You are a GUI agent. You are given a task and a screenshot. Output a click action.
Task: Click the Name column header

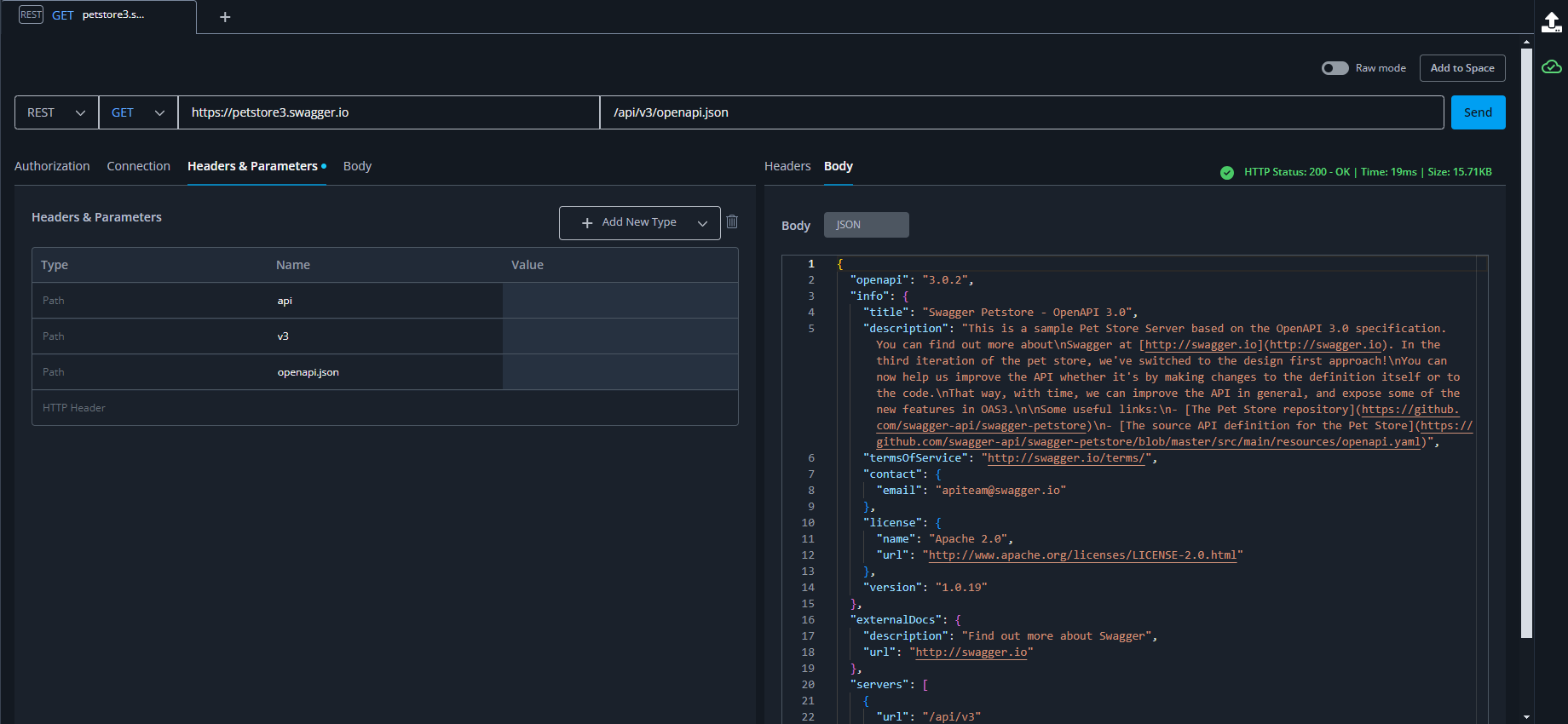point(293,265)
